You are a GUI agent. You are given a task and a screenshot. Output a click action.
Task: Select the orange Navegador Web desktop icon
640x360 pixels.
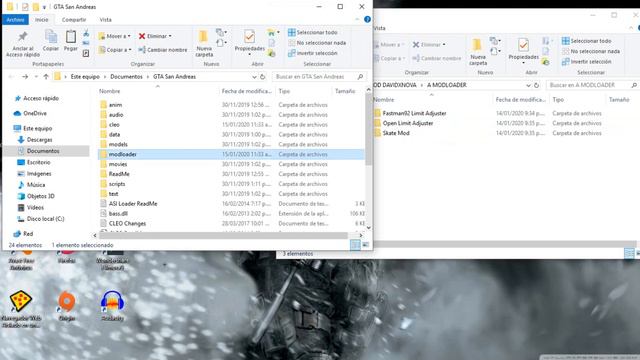click(21, 309)
